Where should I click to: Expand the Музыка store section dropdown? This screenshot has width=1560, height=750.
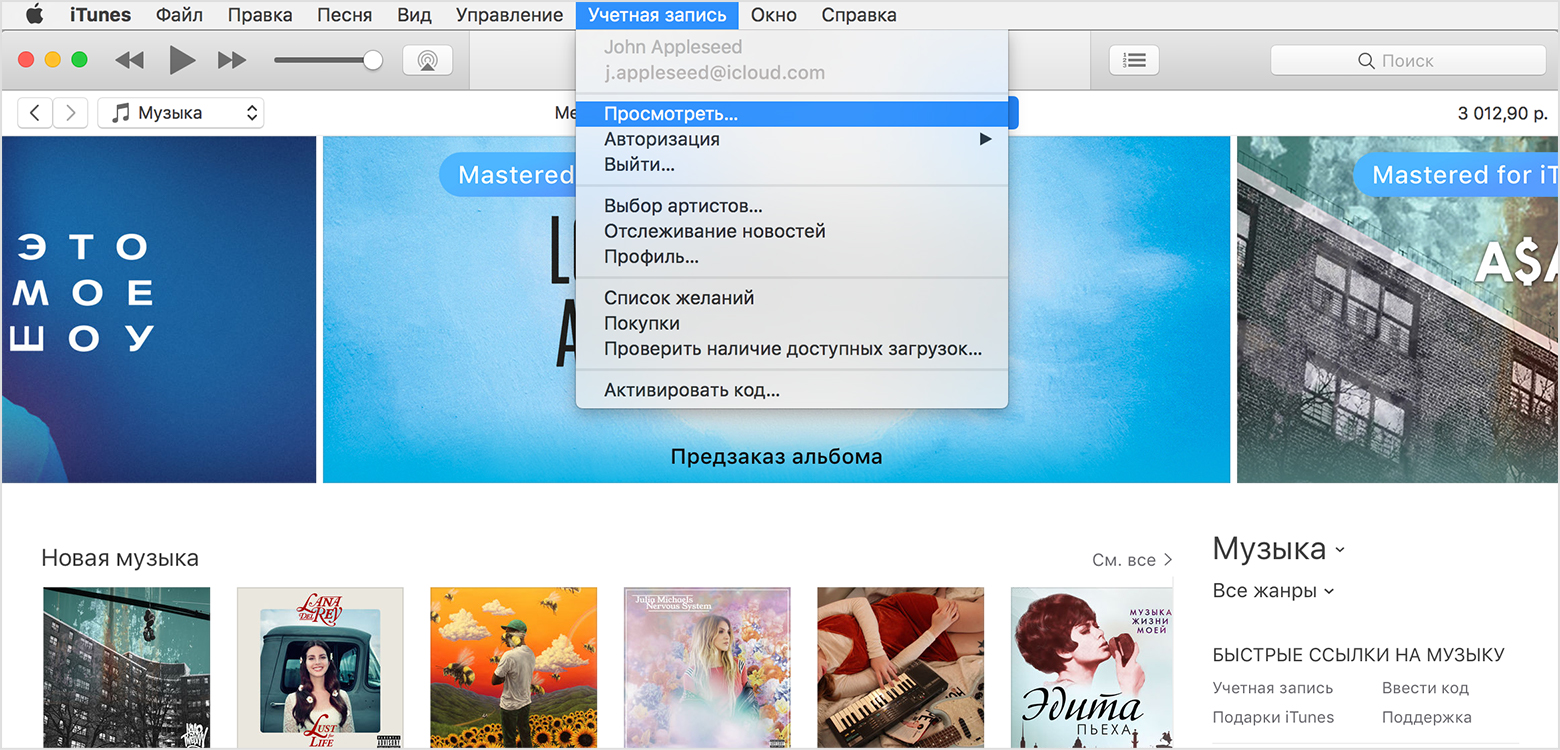pyautogui.click(x=1279, y=548)
